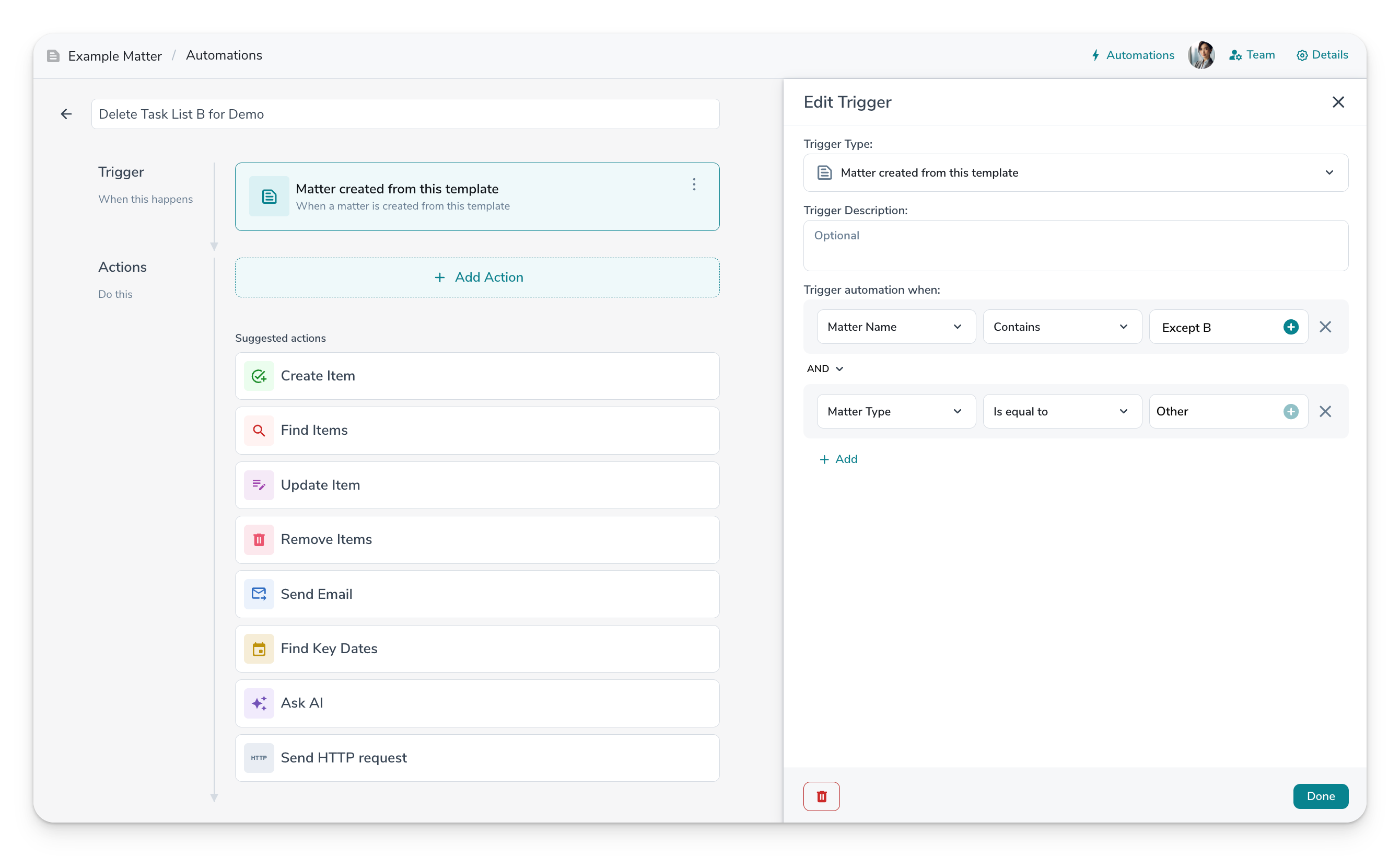Click the plus icon in Other value field
1400x856 pixels.
click(x=1290, y=411)
